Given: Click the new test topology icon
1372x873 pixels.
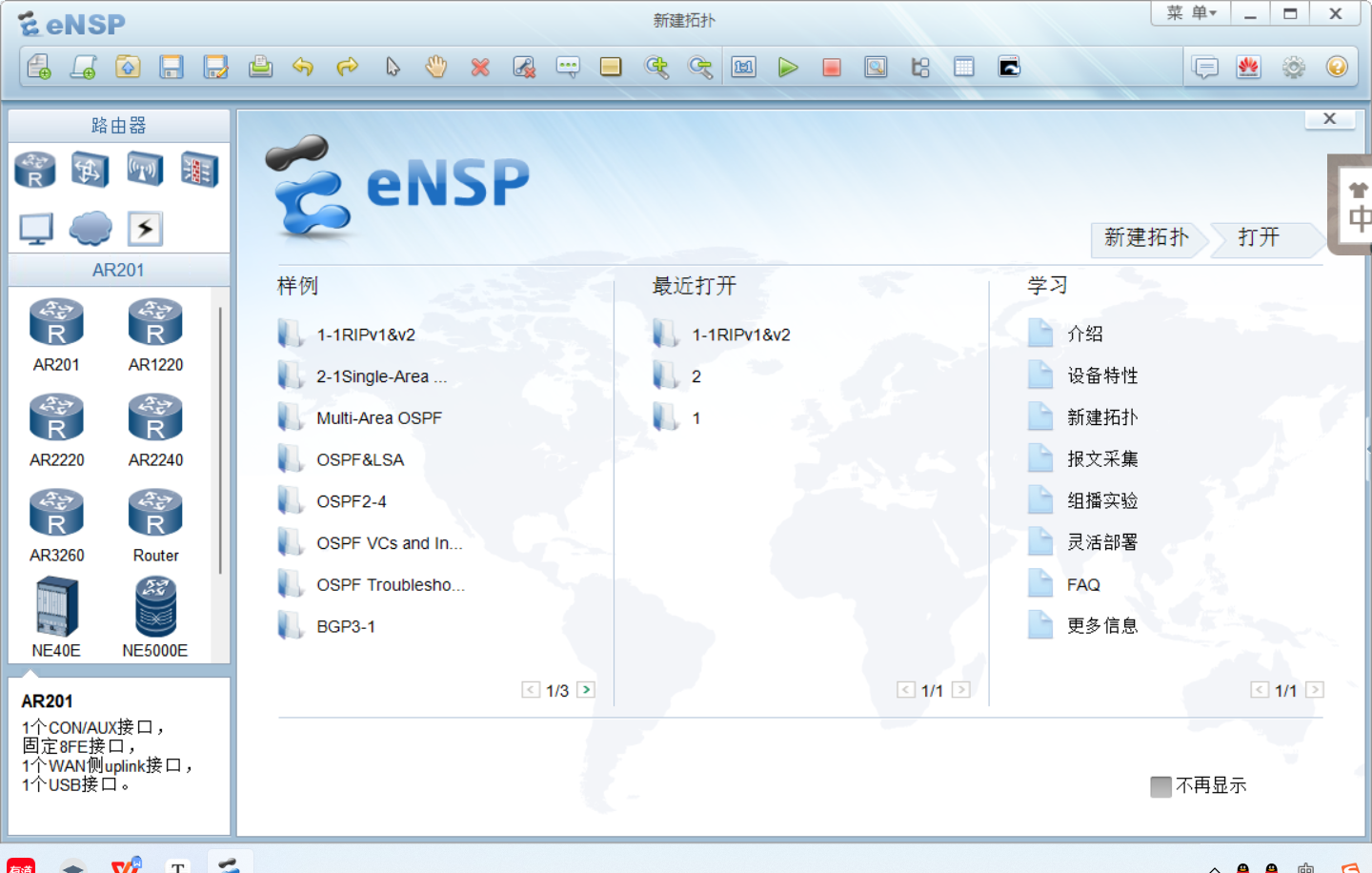Looking at the screenshot, I should pyautogui.click(x=84, y=67).
